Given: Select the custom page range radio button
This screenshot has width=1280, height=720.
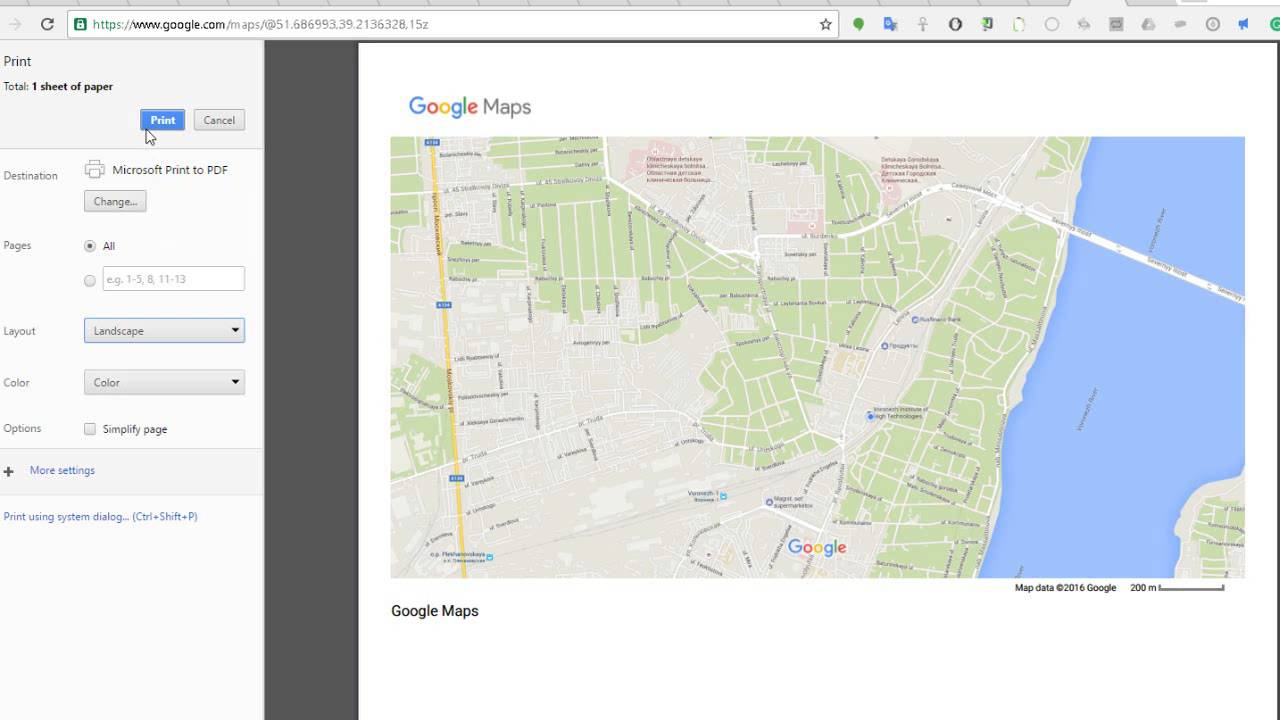Looking at the screenshot, I should pyautogui.click(x=90, y=280).
